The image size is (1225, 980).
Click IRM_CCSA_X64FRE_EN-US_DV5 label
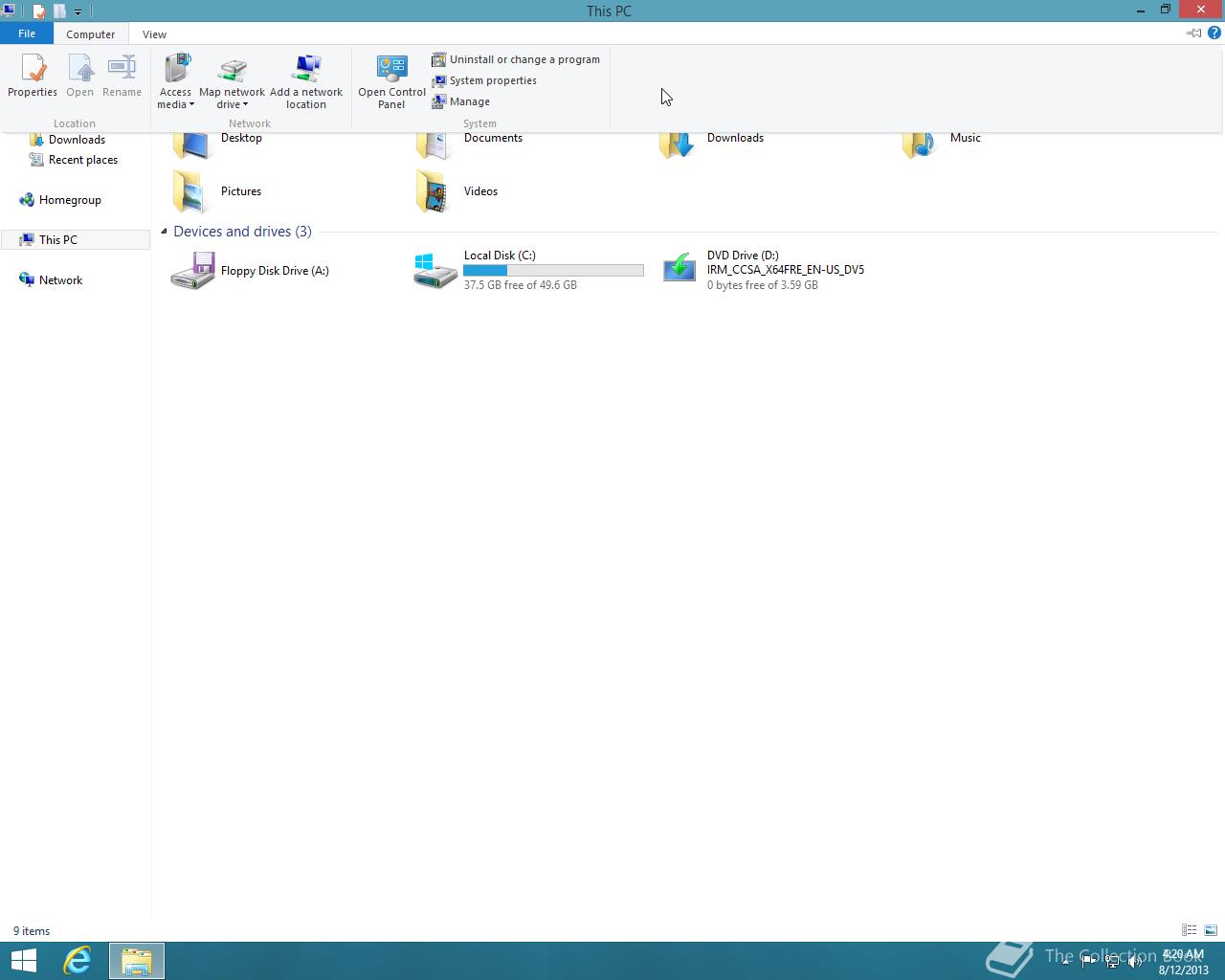[786, 270]
